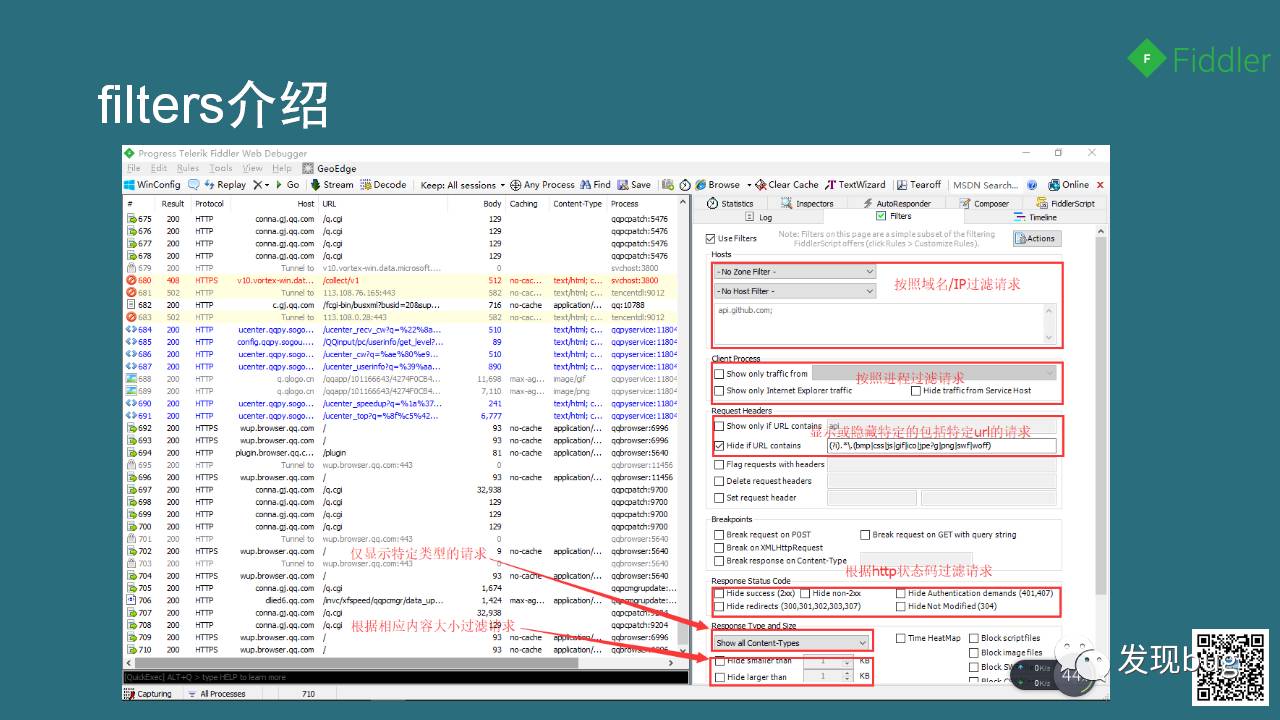Viewport: 1280px width, 720px height.
Task: Open the Rules menu
Action: pyautogui.click(x=188, y=168)
